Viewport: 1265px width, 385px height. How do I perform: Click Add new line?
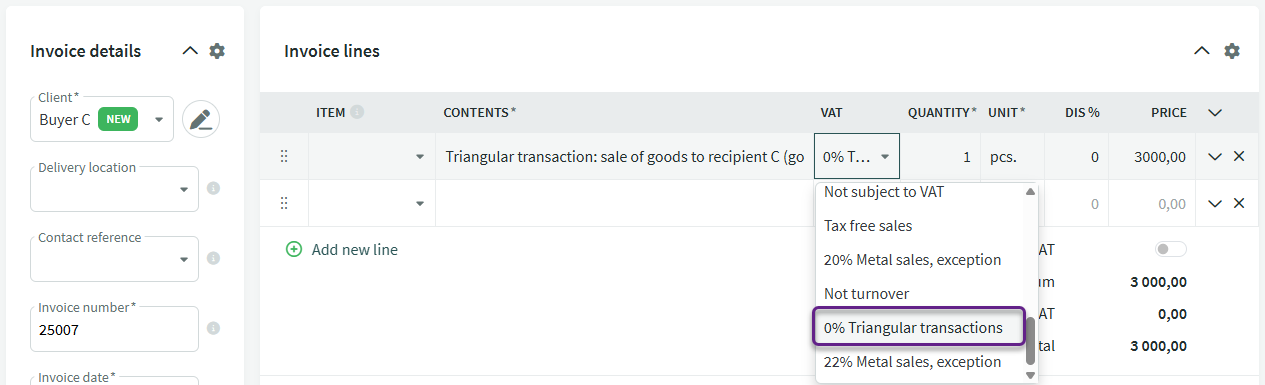(342, 250)
